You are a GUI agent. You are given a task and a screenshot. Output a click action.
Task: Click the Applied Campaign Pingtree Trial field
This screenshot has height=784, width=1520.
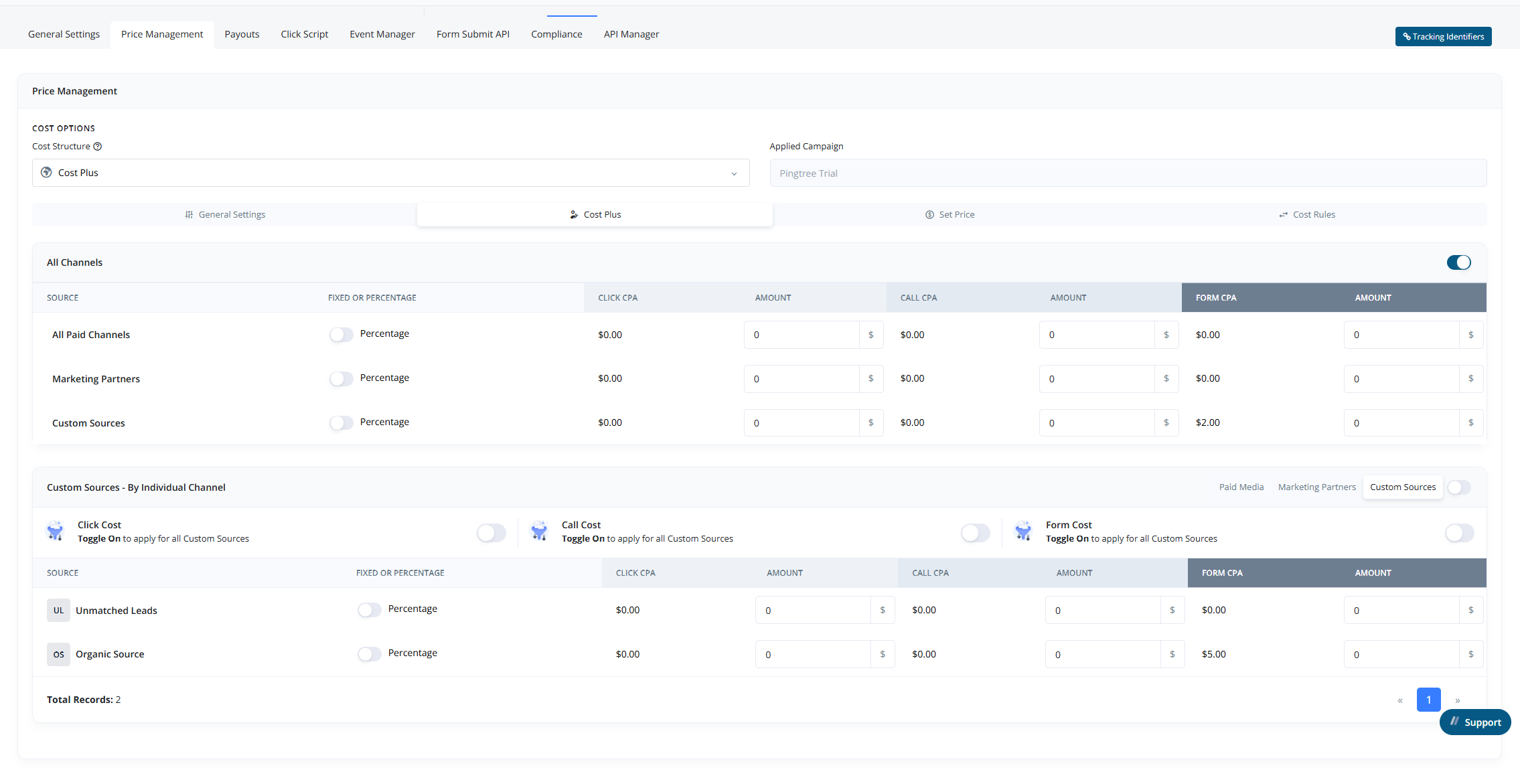tap(1128, 173)
